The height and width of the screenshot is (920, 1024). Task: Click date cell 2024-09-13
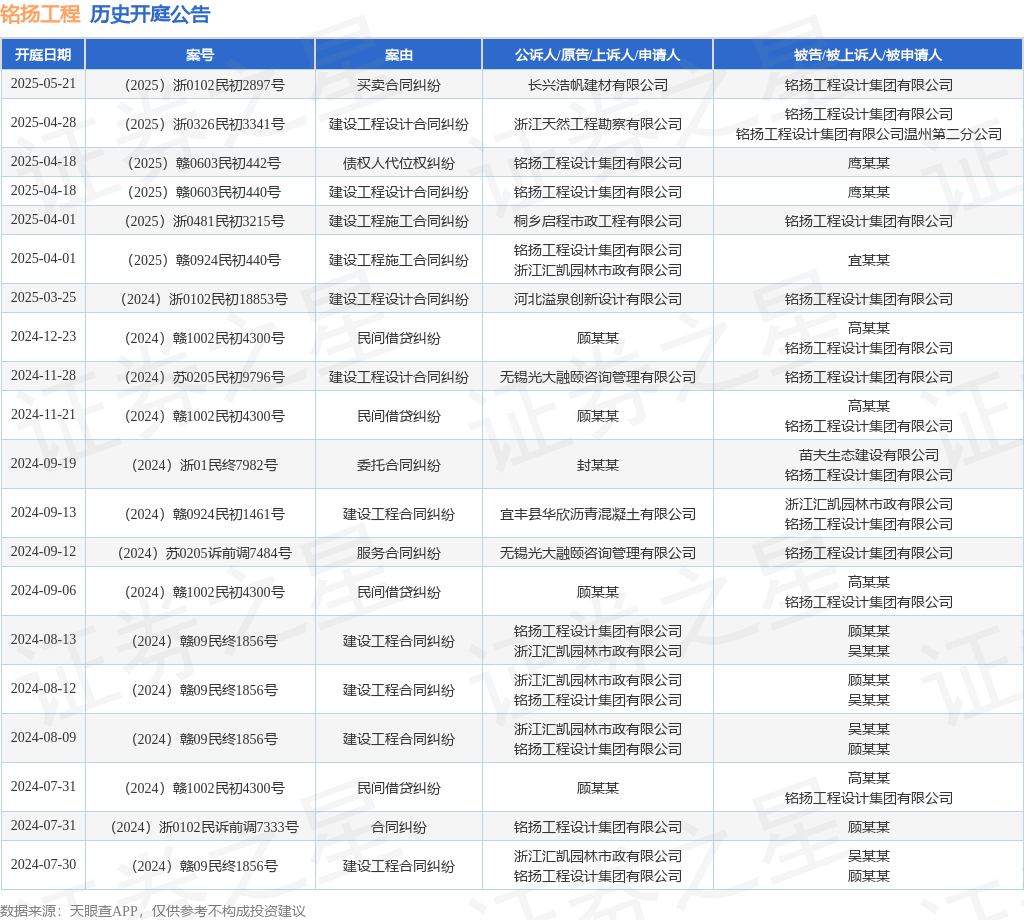coord(43,513)
